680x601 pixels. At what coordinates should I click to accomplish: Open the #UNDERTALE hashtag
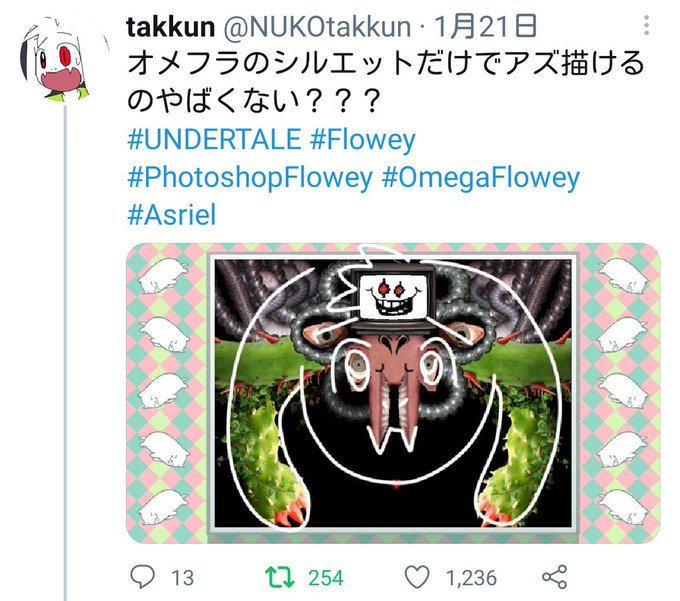[x=214, y=140]
